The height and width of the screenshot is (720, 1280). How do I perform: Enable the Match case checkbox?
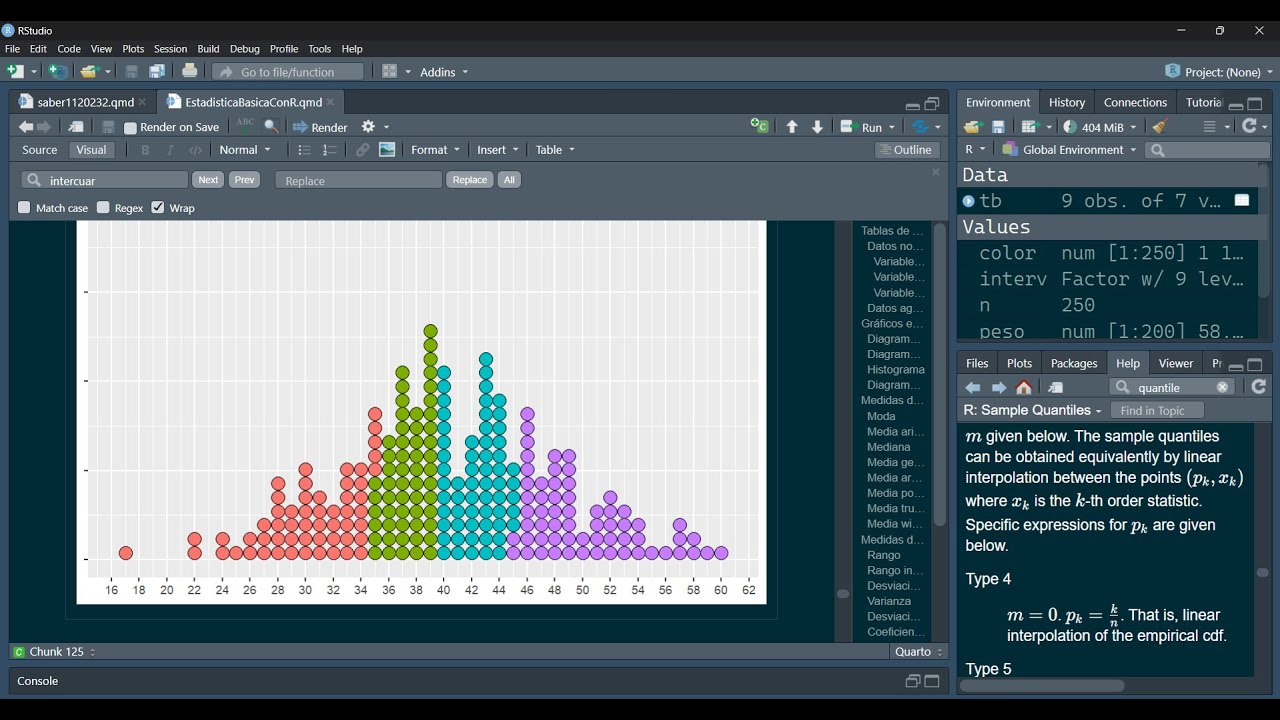click(x=25, y=208)
